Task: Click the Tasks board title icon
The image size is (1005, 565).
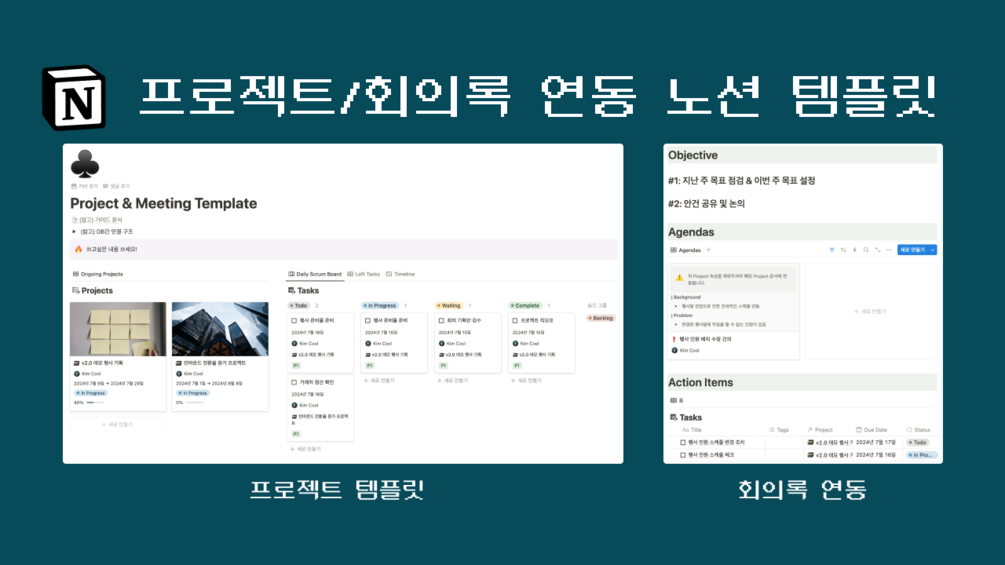Action: (x=292, y=290)
